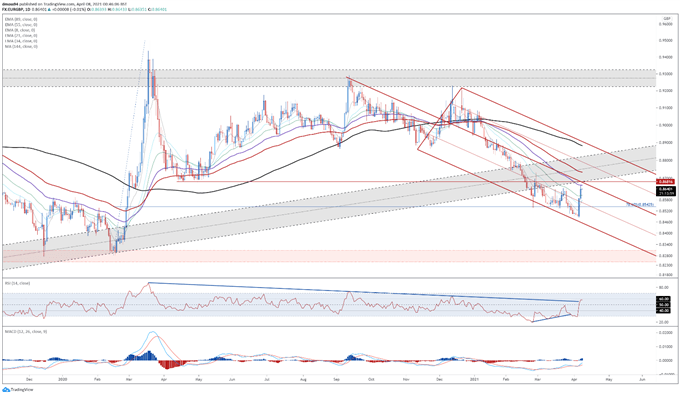Select the RSI 60.00 level label

[x=665, y=299]
